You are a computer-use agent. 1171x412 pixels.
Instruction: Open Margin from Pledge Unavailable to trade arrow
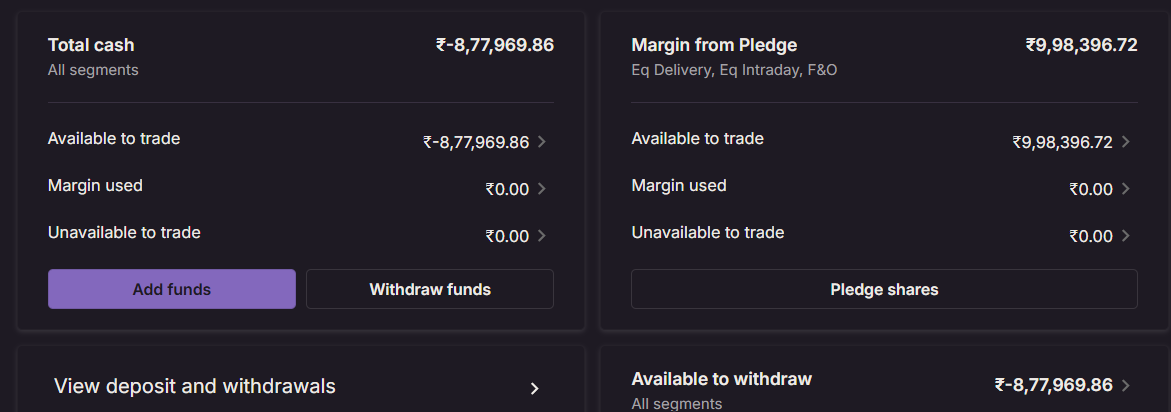coord(1126,236)
